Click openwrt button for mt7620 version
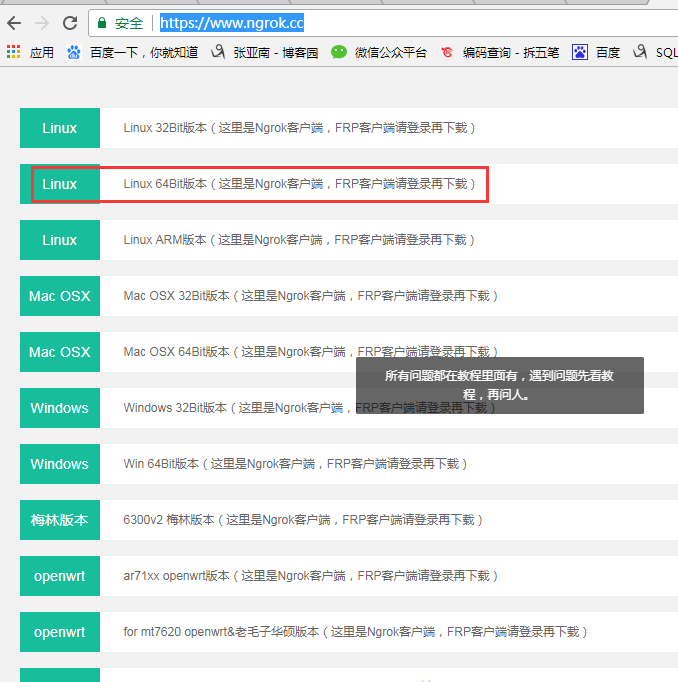The width and height of the screenshot is (678, 682). [60, 632]
